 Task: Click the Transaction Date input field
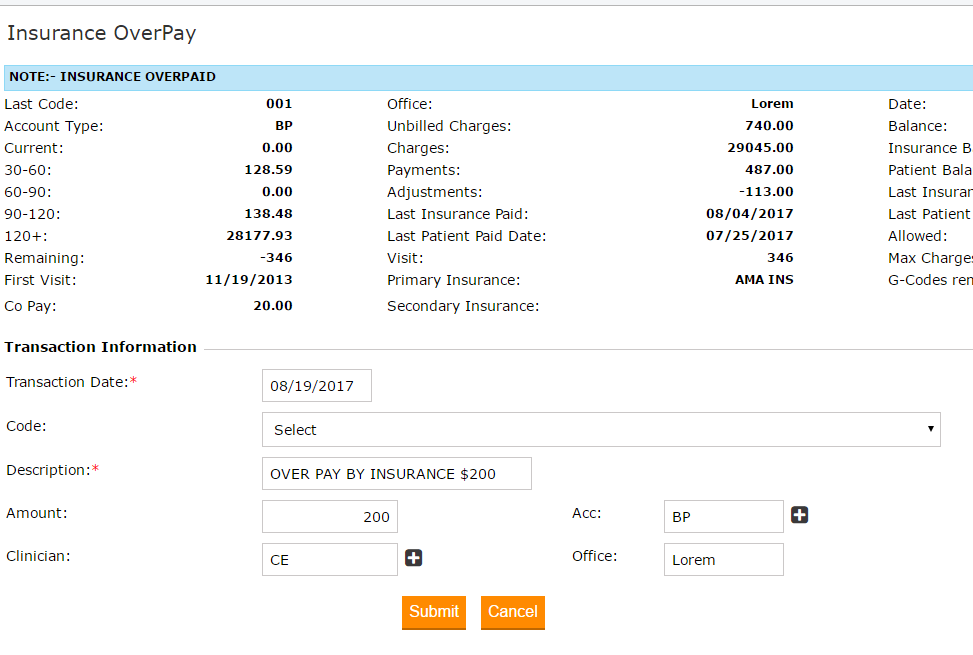[316, 386]
